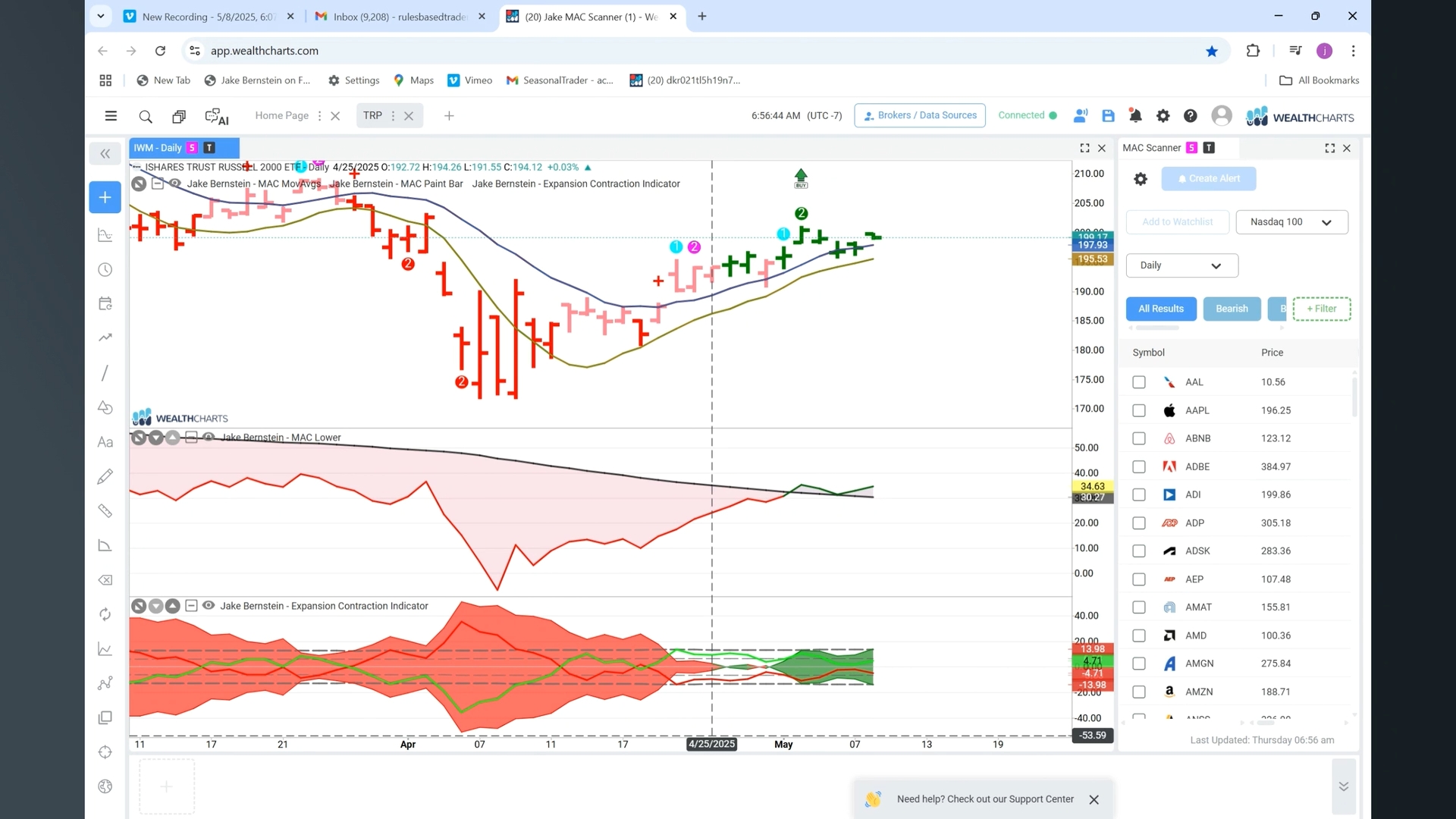Open the MAC Scanner settings gear

click(x=1141, y=179)
